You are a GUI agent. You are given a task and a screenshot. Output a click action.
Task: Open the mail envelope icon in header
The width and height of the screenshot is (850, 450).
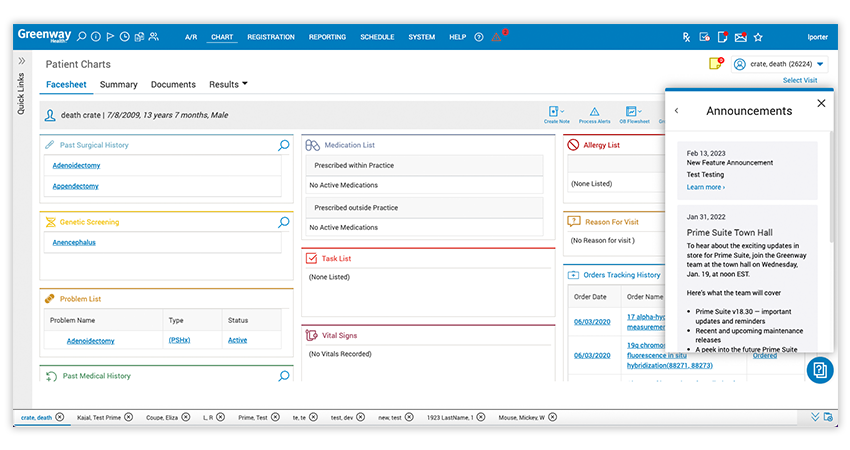click(x=740, y=37)
